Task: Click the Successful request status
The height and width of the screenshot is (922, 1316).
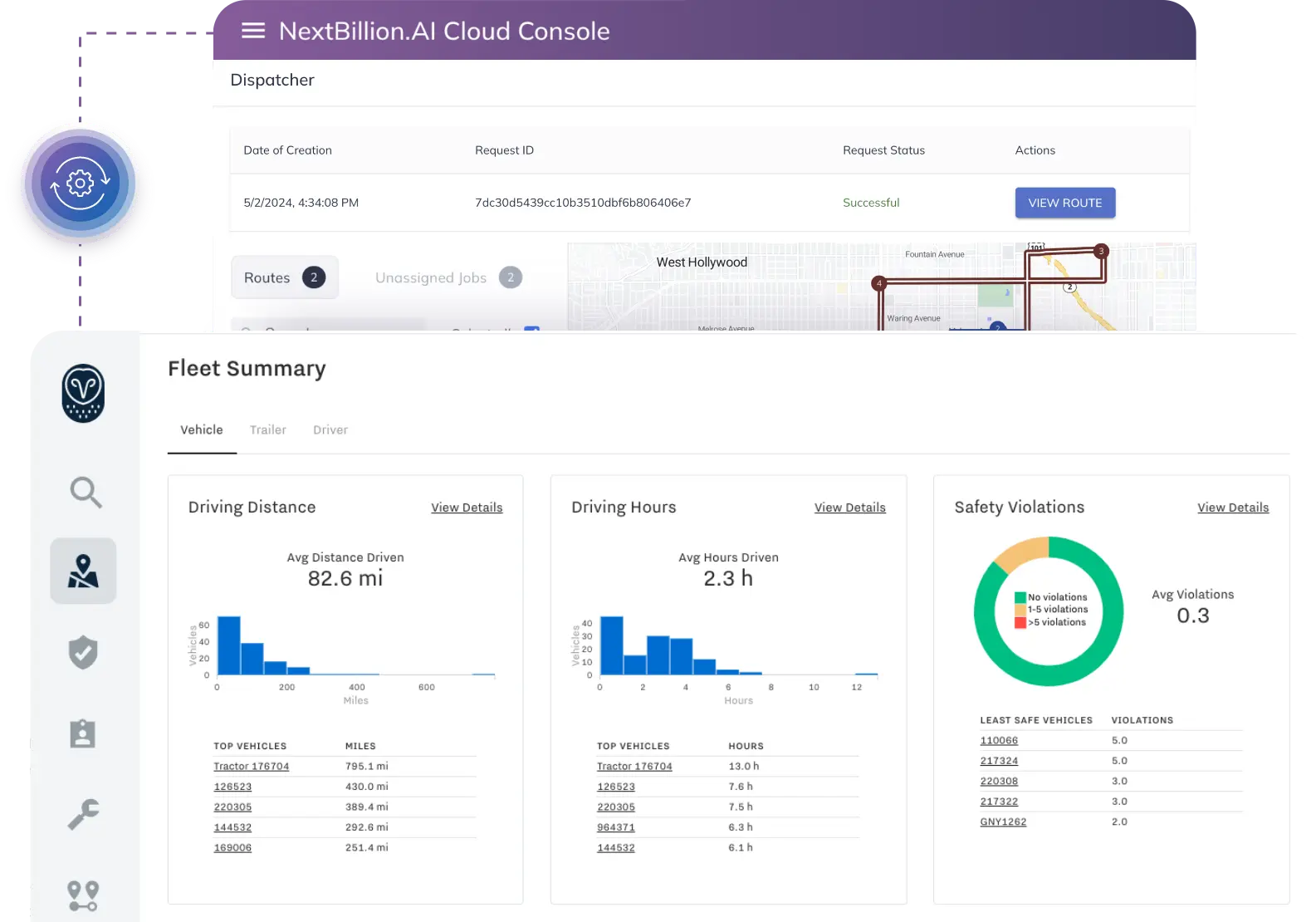Action: (871, 203)
